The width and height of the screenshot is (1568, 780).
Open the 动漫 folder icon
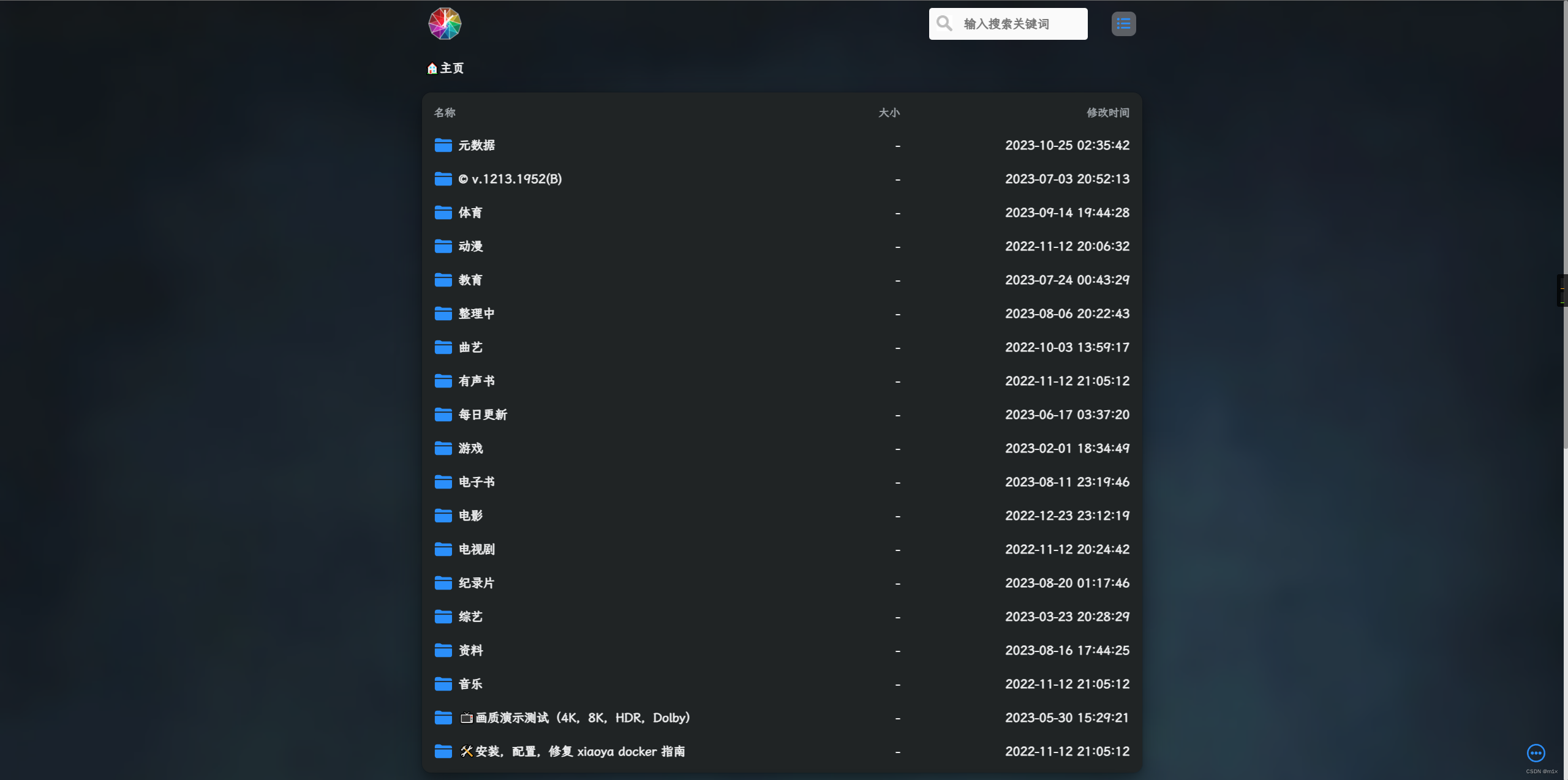[x=443, y=246]
